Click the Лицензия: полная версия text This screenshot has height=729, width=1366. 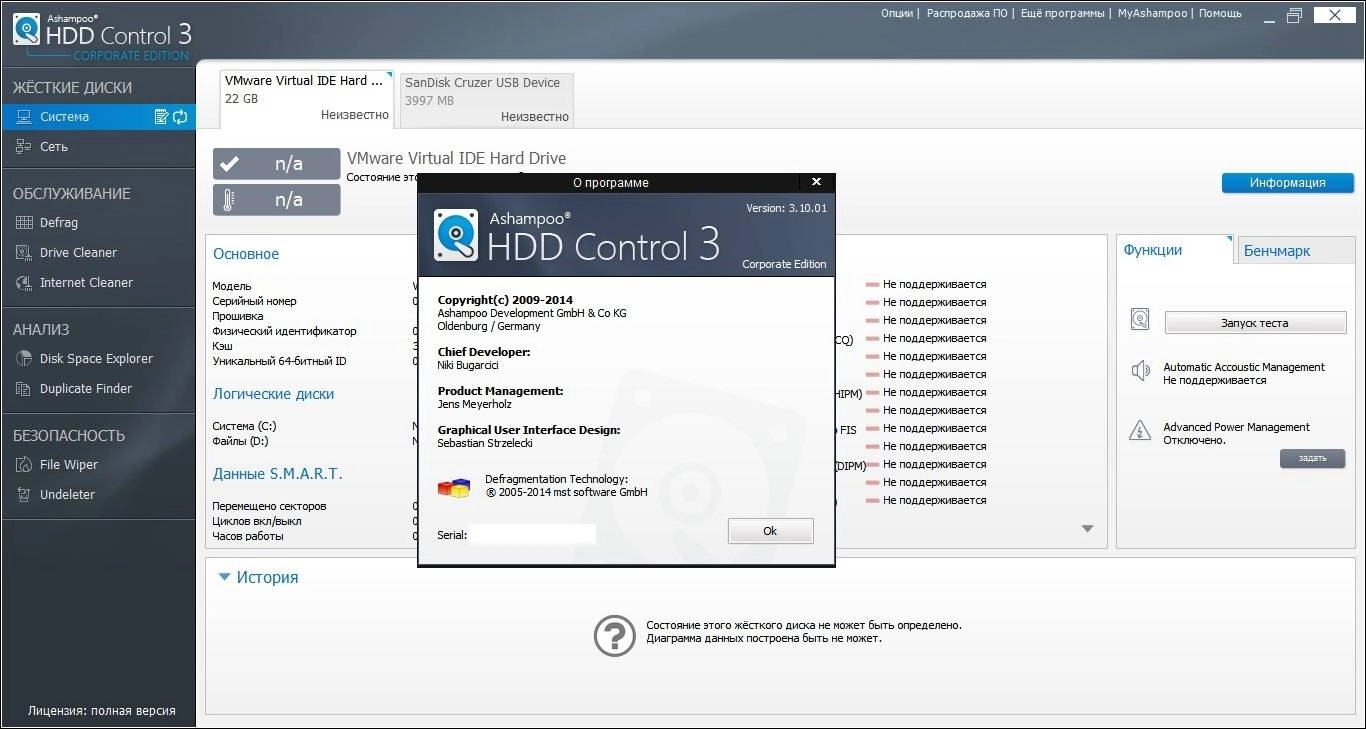tap(102, 711)
